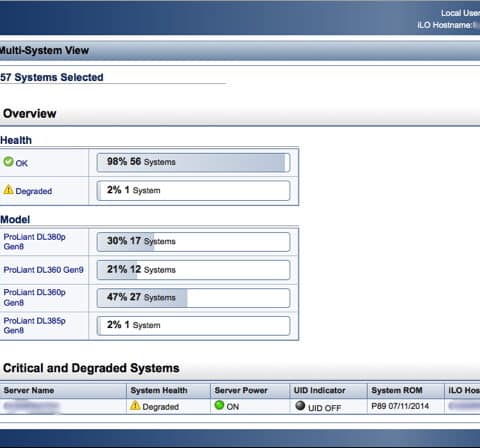Click the Overview section heading
The width and height of the screenshot is (480, 448).
tap(30, 114)
